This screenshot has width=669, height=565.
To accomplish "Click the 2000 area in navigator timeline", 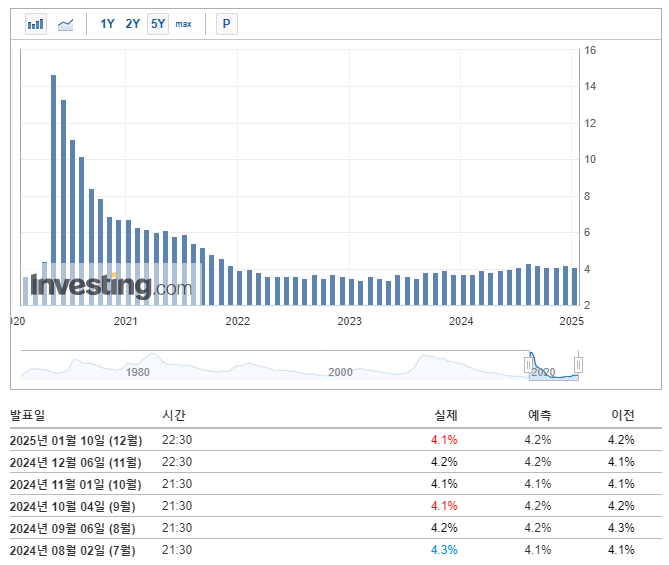I will (340, 372).
